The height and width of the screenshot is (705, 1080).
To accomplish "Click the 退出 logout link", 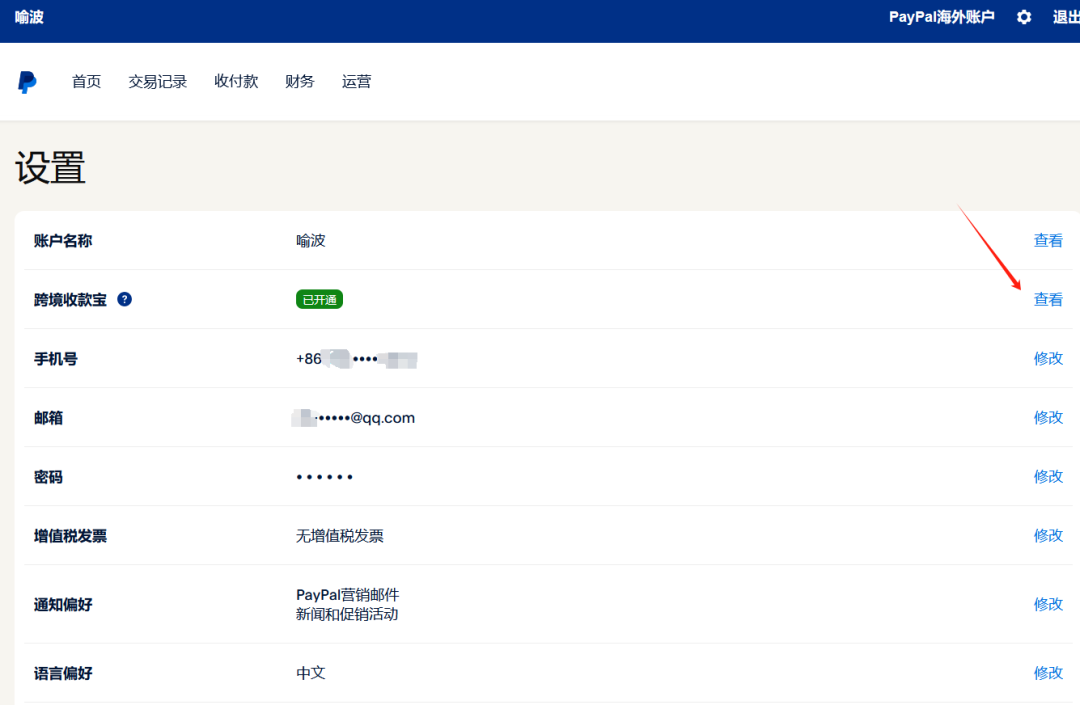I will [1066, 17].
